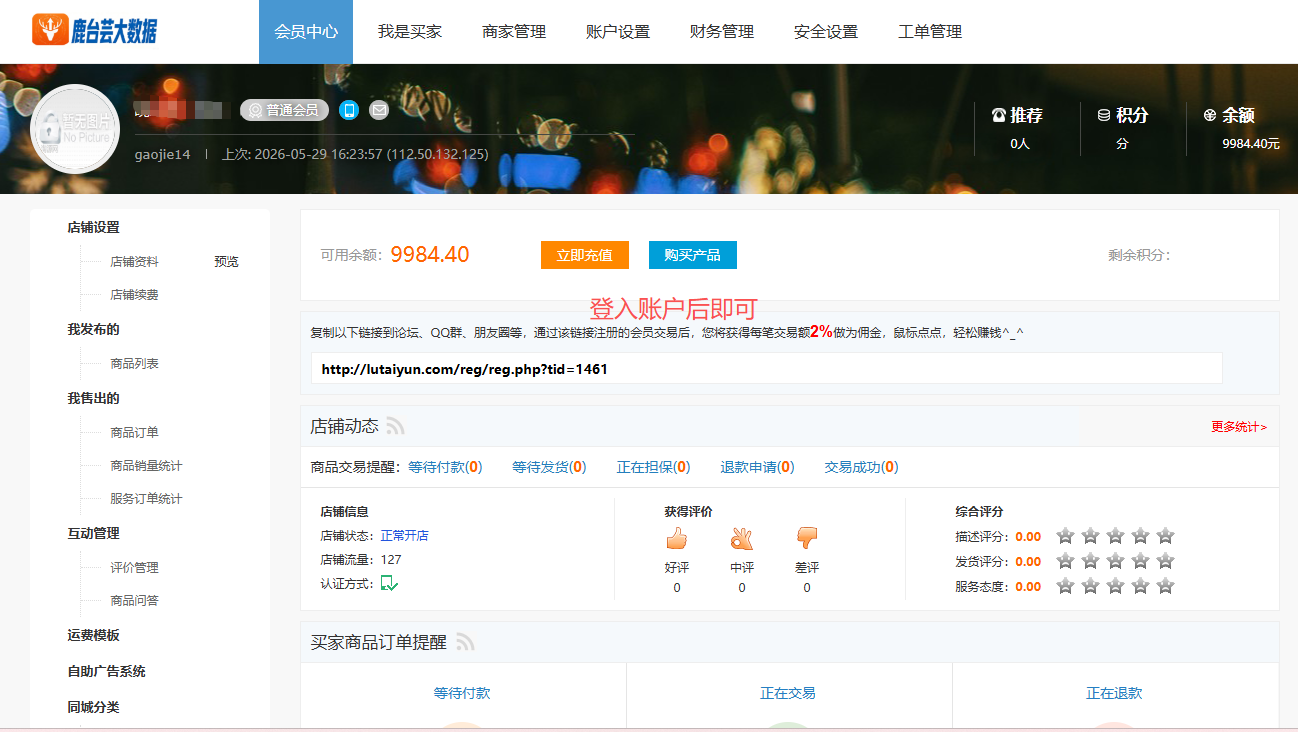
Task: Open 同城分类 in the sidebar
Action: (x=93, y=708)
